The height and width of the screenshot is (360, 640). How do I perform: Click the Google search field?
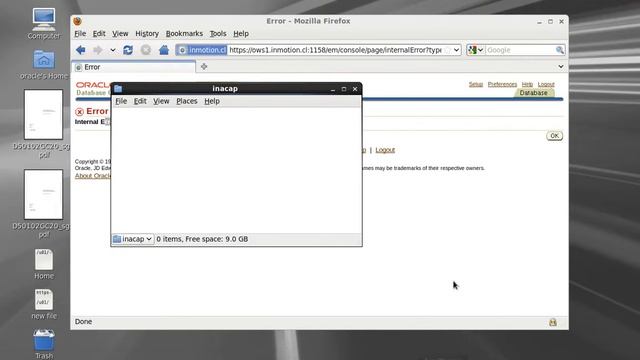tap(520, 50)
